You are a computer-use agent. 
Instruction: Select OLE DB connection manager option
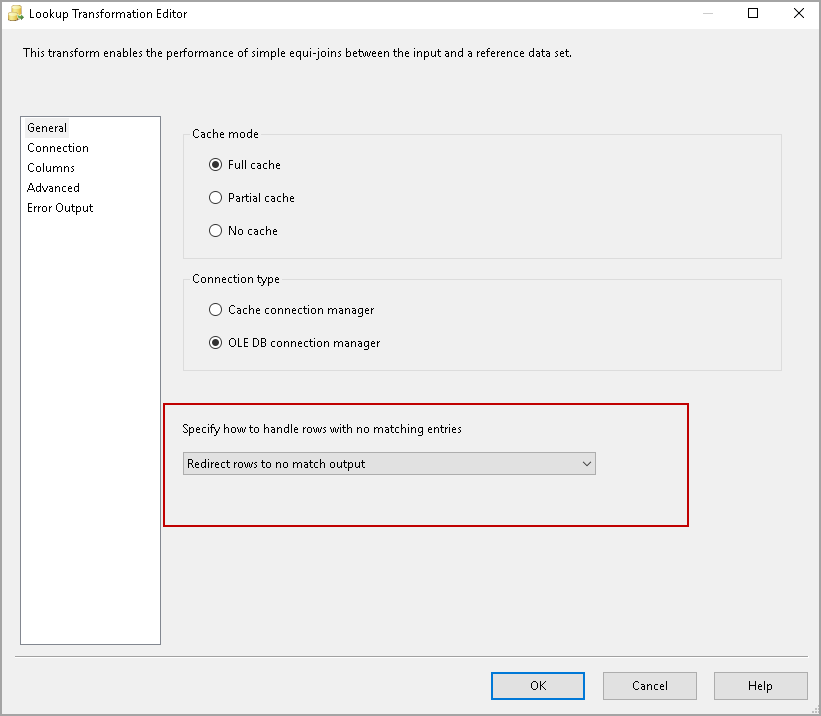tap(215, 343)
